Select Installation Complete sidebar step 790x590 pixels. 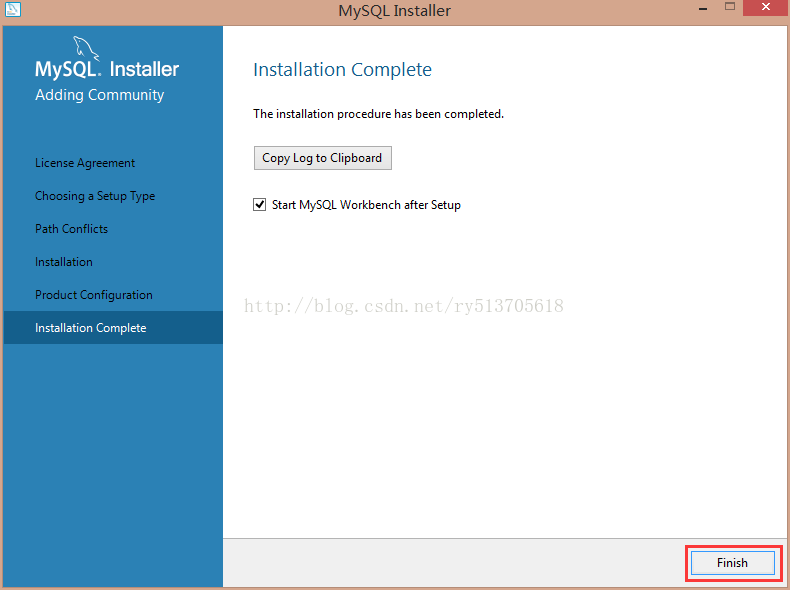(113, 327)
